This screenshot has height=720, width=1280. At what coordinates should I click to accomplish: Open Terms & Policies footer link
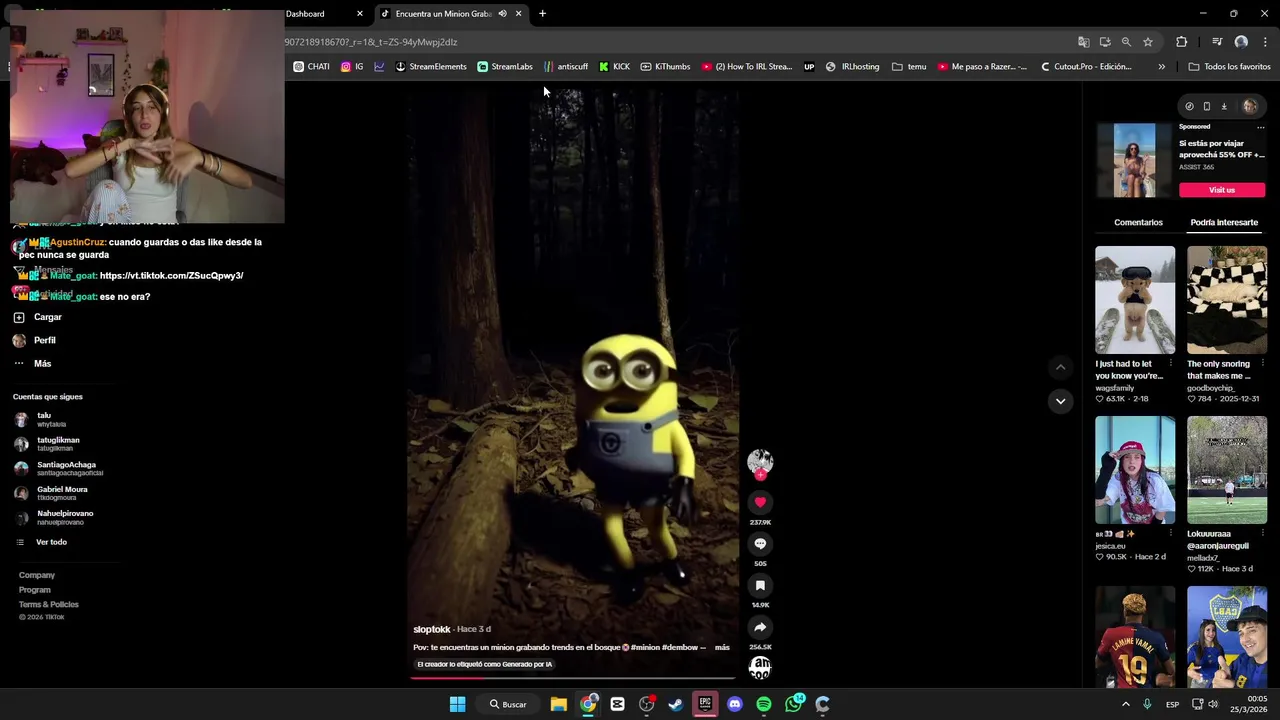(48, 604)
